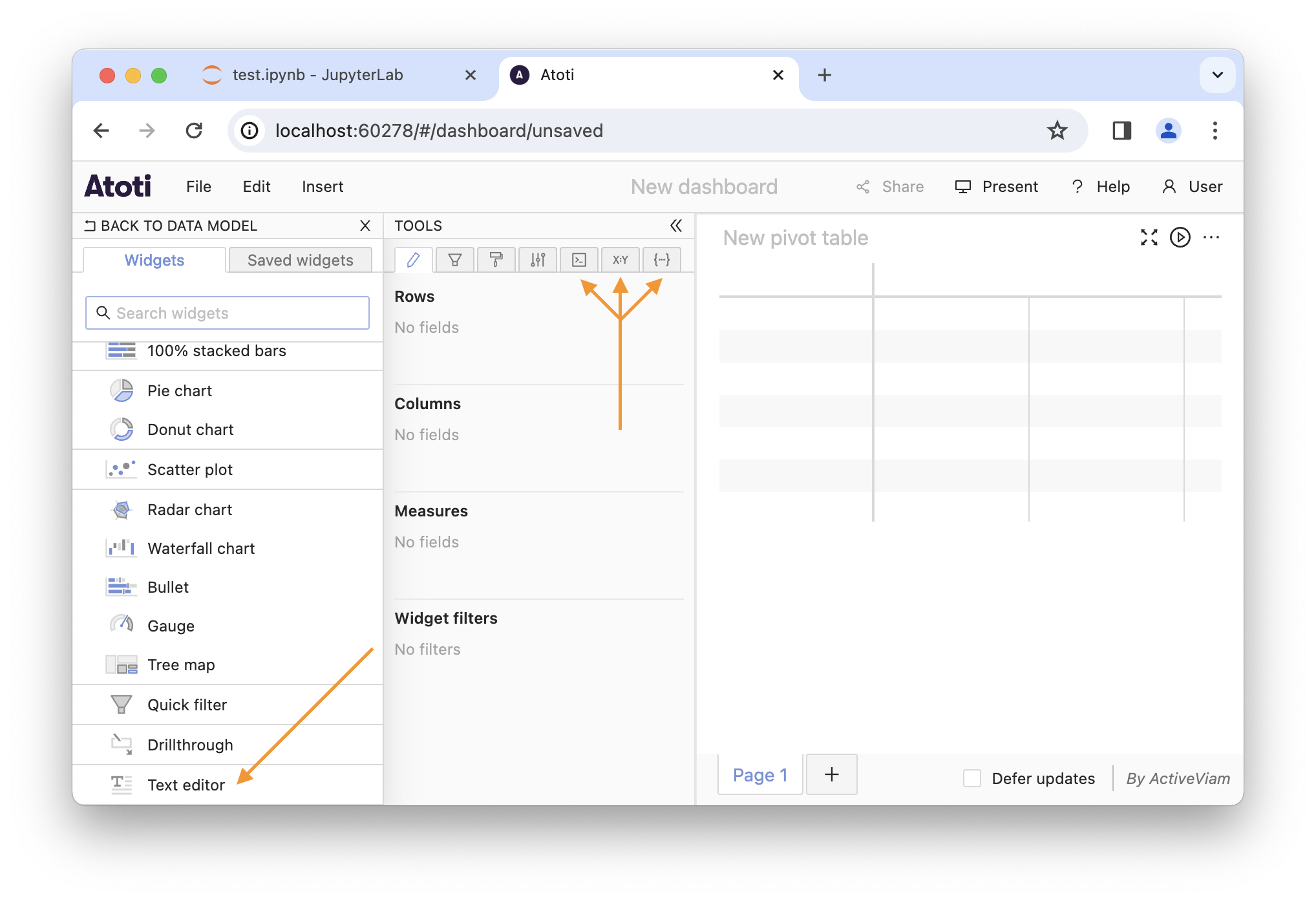Open the curly braces state editor tab
The height and width of the screenshot is (901, 1316).
(x=661, y=260)
